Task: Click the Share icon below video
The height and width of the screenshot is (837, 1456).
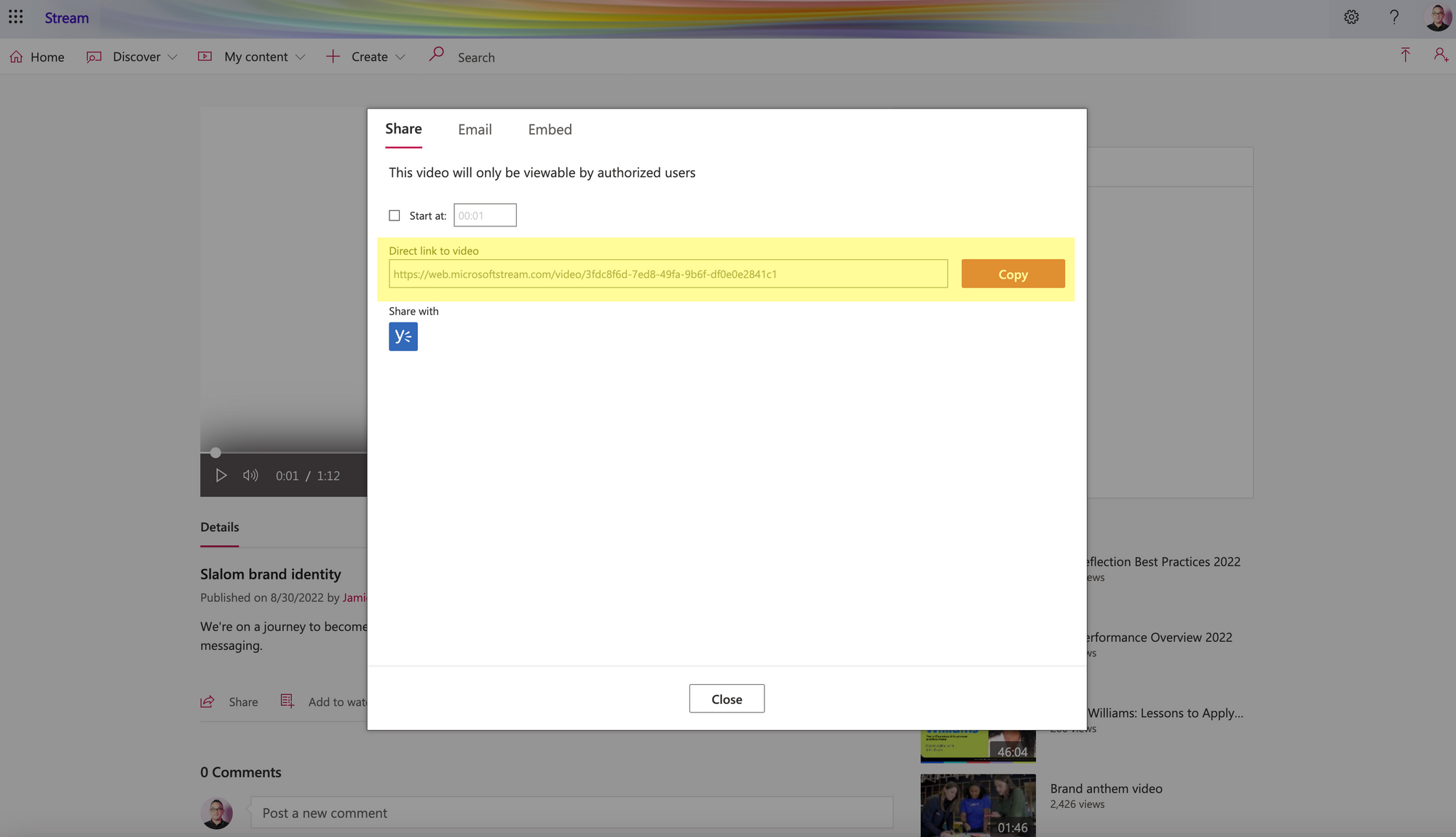Action: [207, 700]
